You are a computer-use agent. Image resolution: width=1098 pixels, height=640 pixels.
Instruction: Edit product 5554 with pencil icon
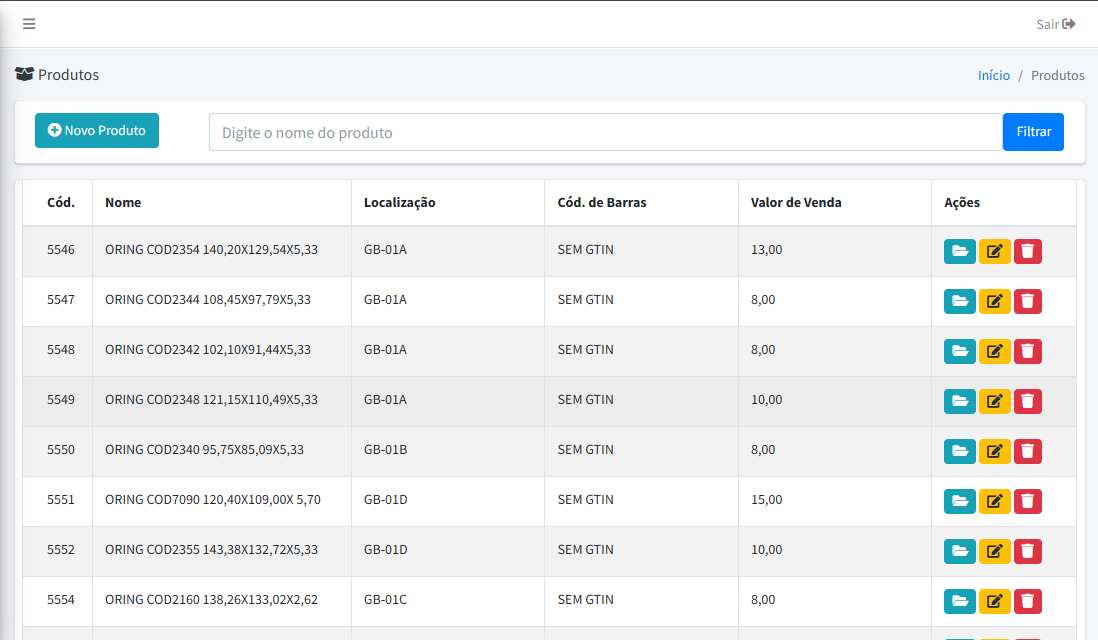(x=994, y=601)
